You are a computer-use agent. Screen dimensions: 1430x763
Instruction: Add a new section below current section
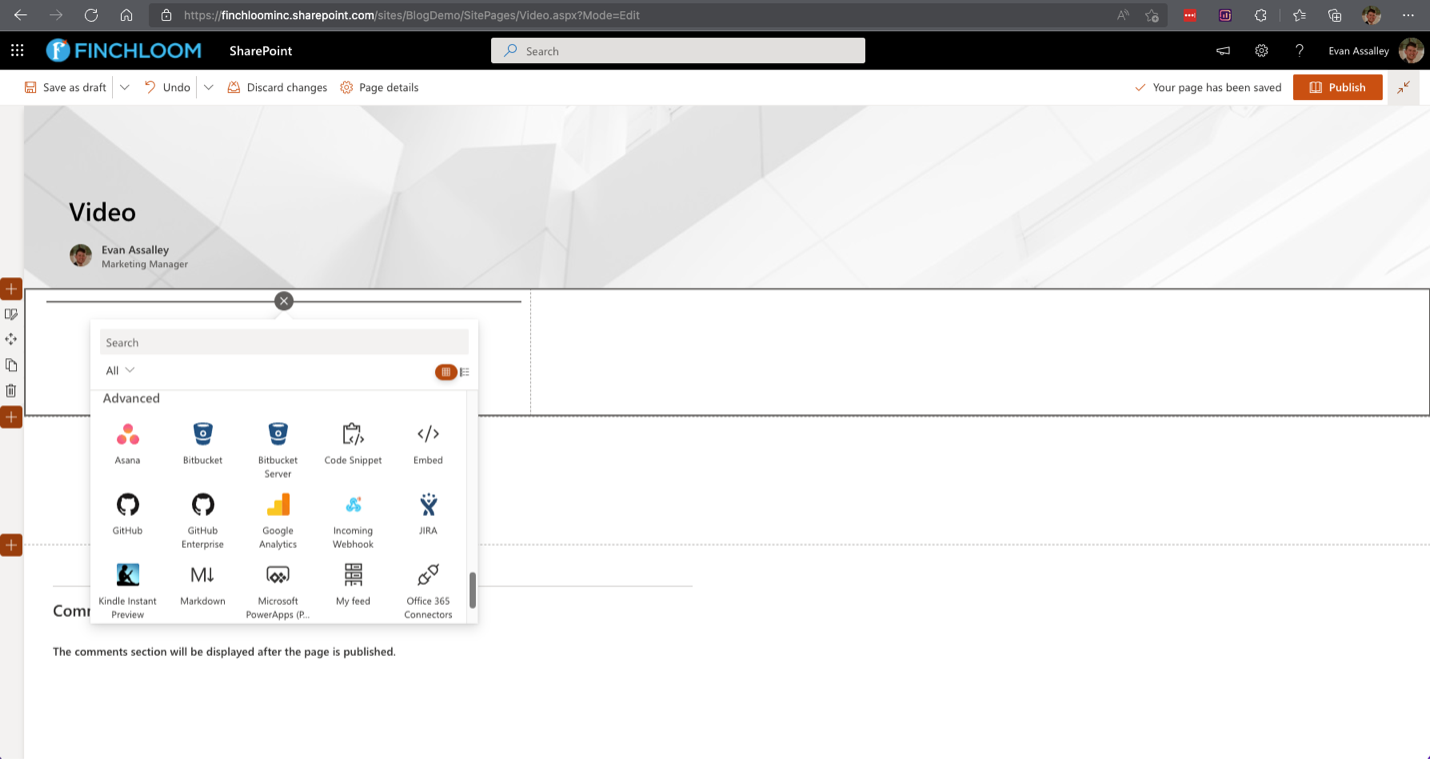click(x=11, y=416)
